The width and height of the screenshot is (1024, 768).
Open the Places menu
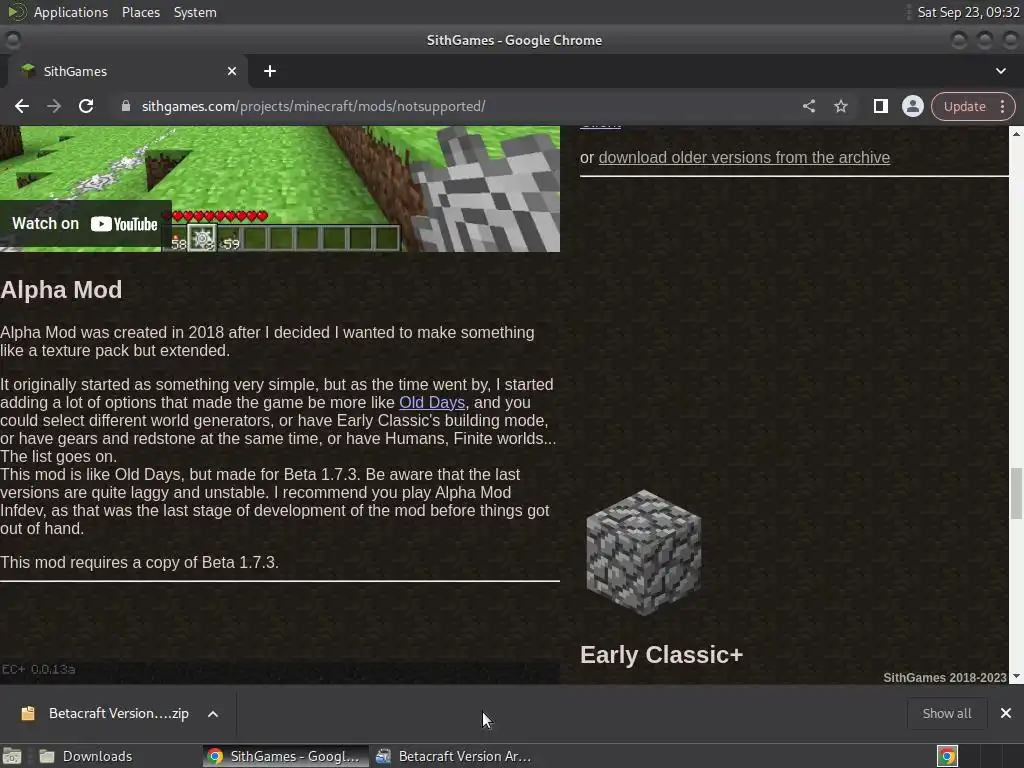coord(140,12)
